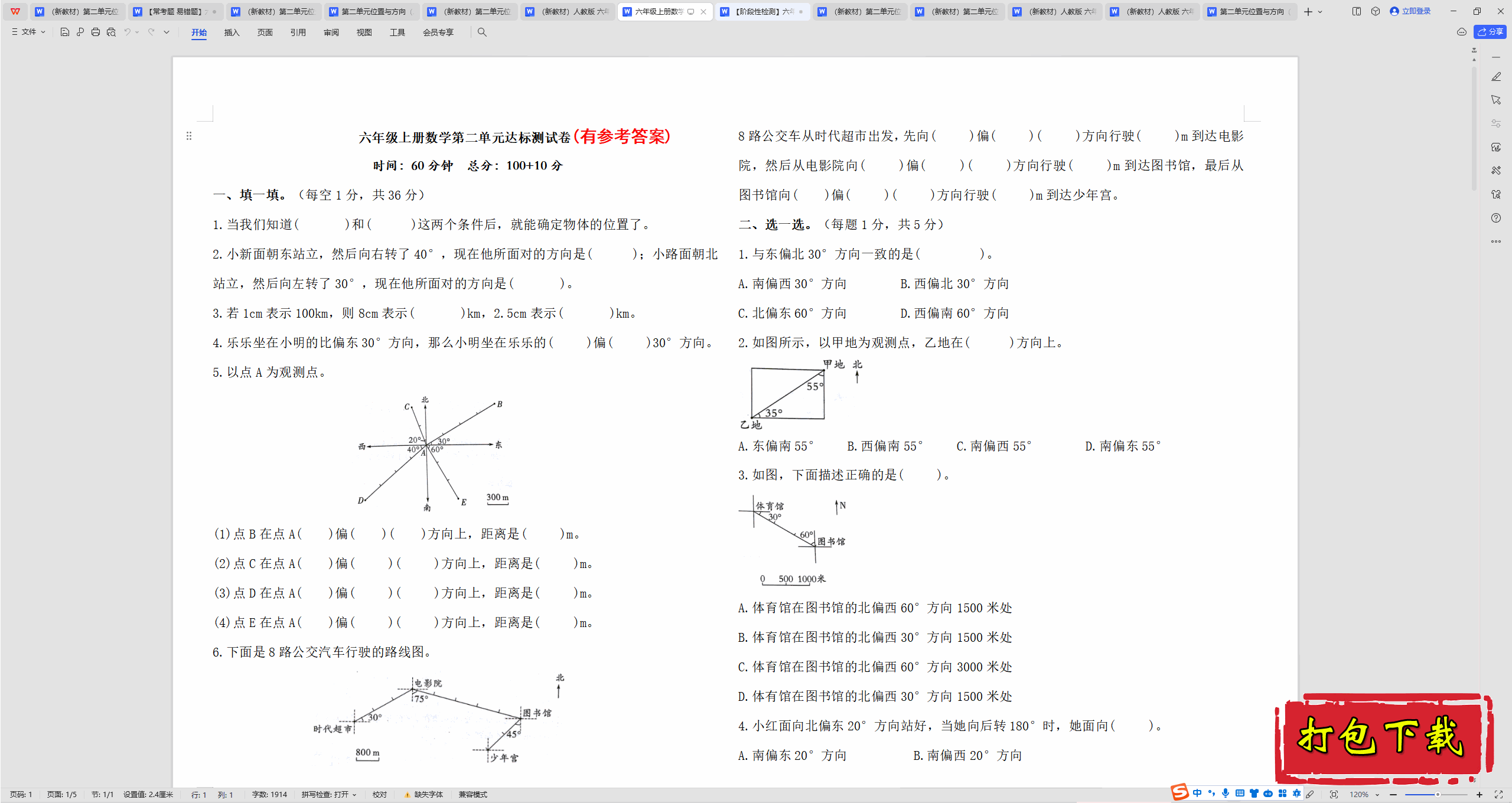The height and width of the screenshot is (803, 1512).
Task: Click the 页面: 1/5 page indicator
Action: [62, 795]
